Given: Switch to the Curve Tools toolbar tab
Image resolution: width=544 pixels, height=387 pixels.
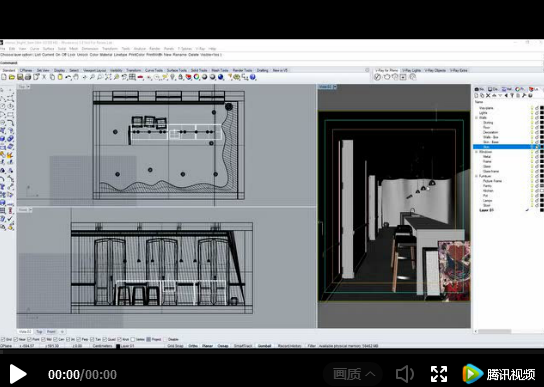Looking at the screenshot, I should coord(154,70).
